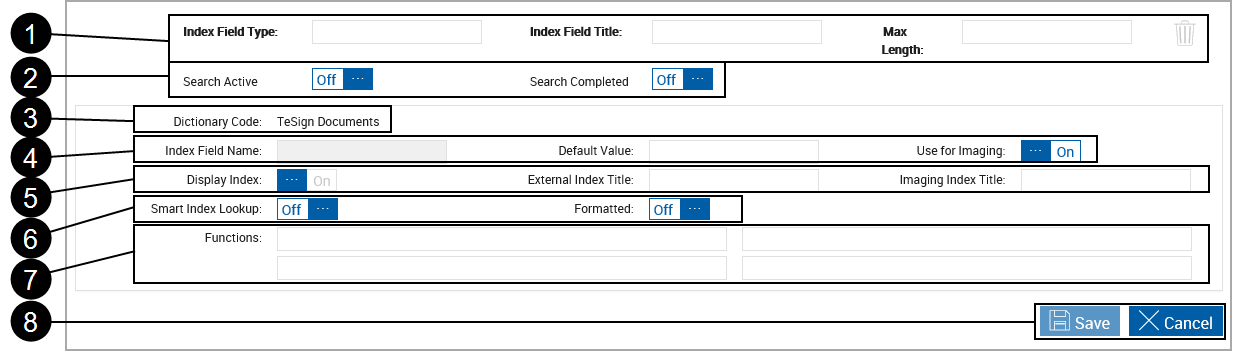The image size is (1243, 362).
Task: Toggle the Search Active switch
Action: point(342,79)
